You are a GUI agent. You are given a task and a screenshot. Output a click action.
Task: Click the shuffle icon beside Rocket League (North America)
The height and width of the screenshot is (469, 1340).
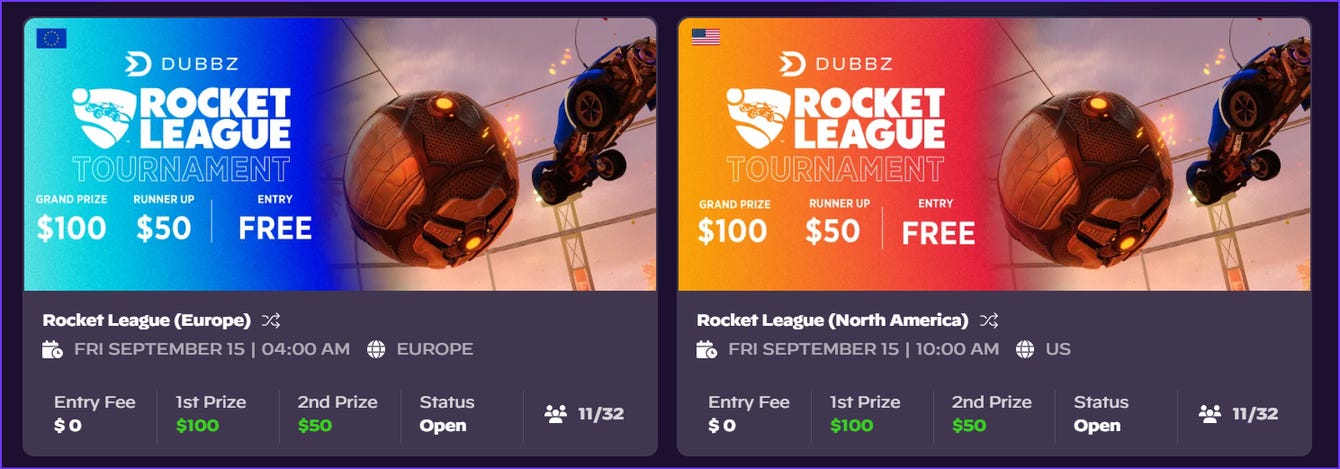(989, 321)
